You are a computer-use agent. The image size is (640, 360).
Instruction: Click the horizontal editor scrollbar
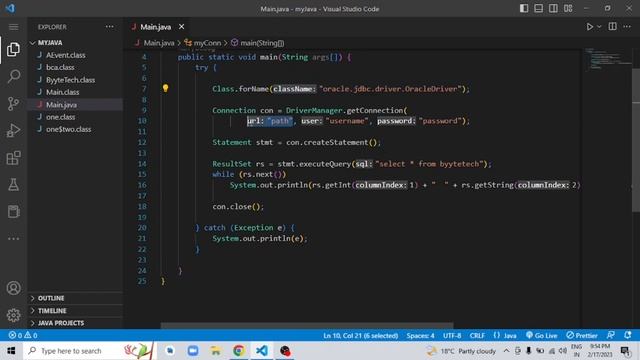(307, 325)
